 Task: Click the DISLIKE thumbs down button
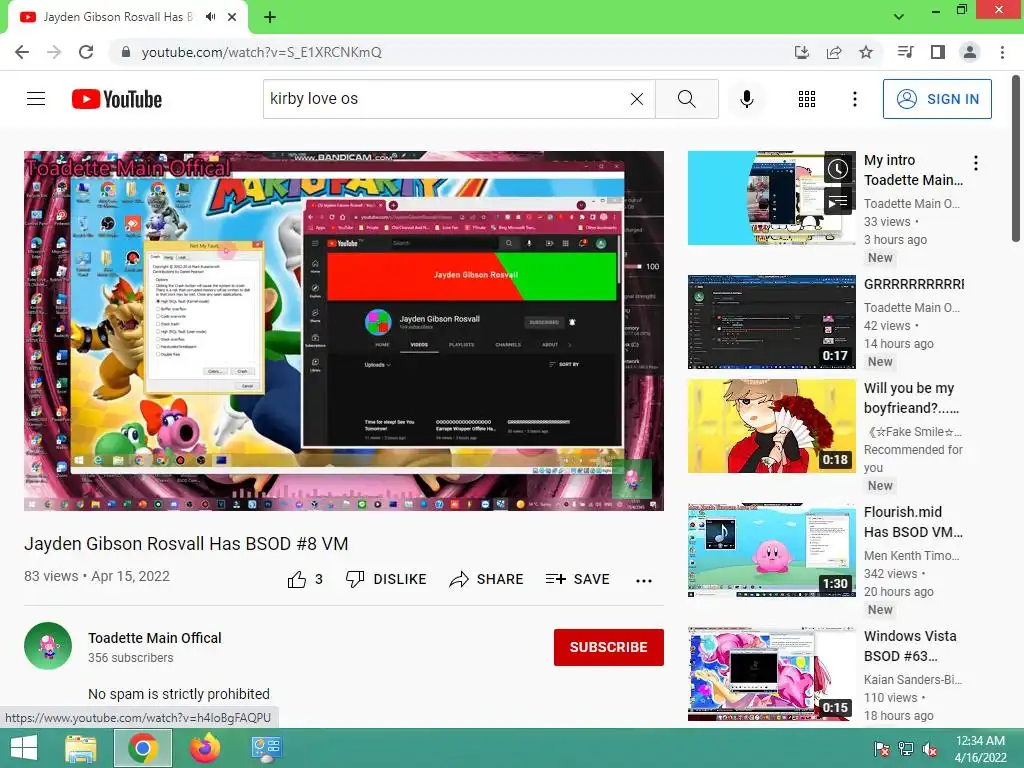(x=386, y=579)
